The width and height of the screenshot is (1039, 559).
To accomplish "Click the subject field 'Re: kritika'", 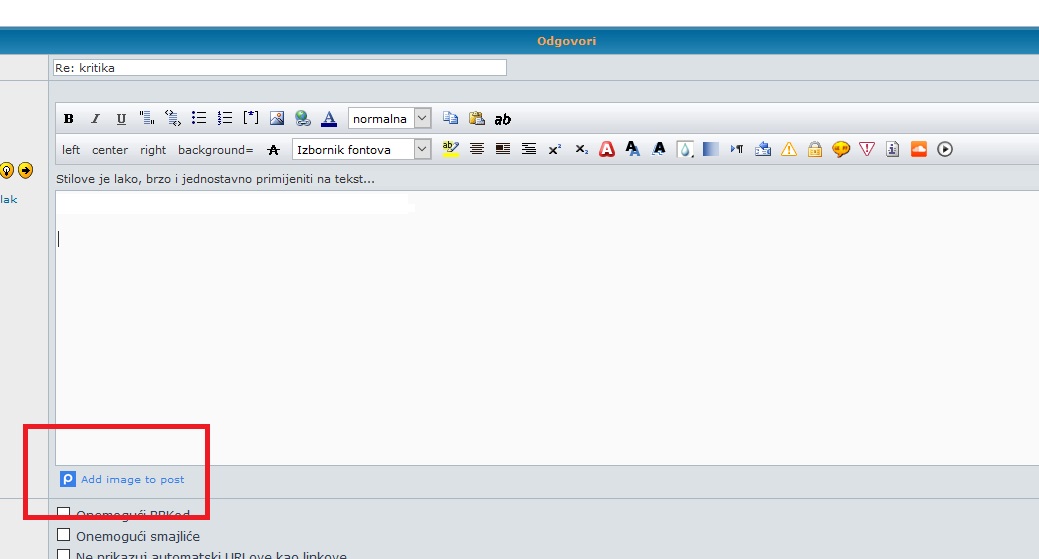I will [280, 68].
